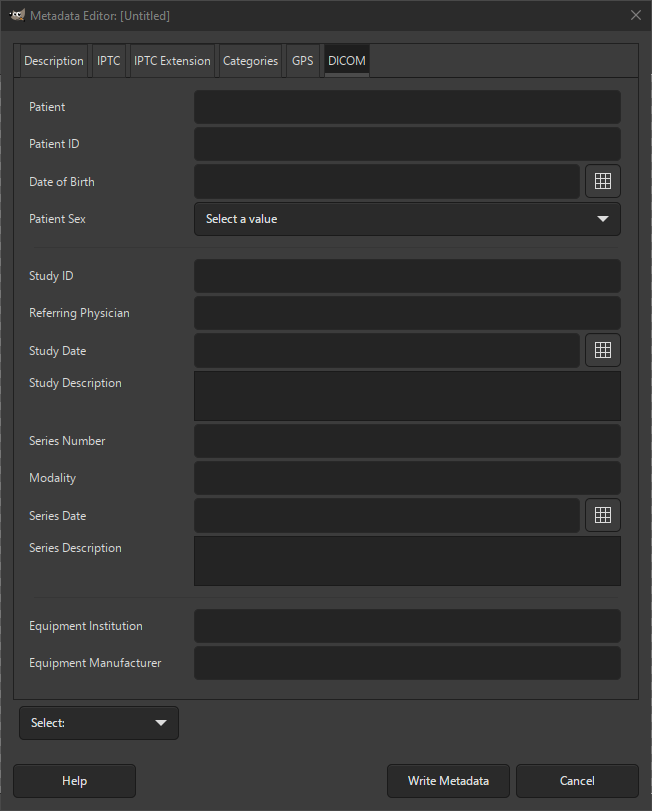Click the Cancel button
This screenshot has height=811, width=652.
point(577,781)
